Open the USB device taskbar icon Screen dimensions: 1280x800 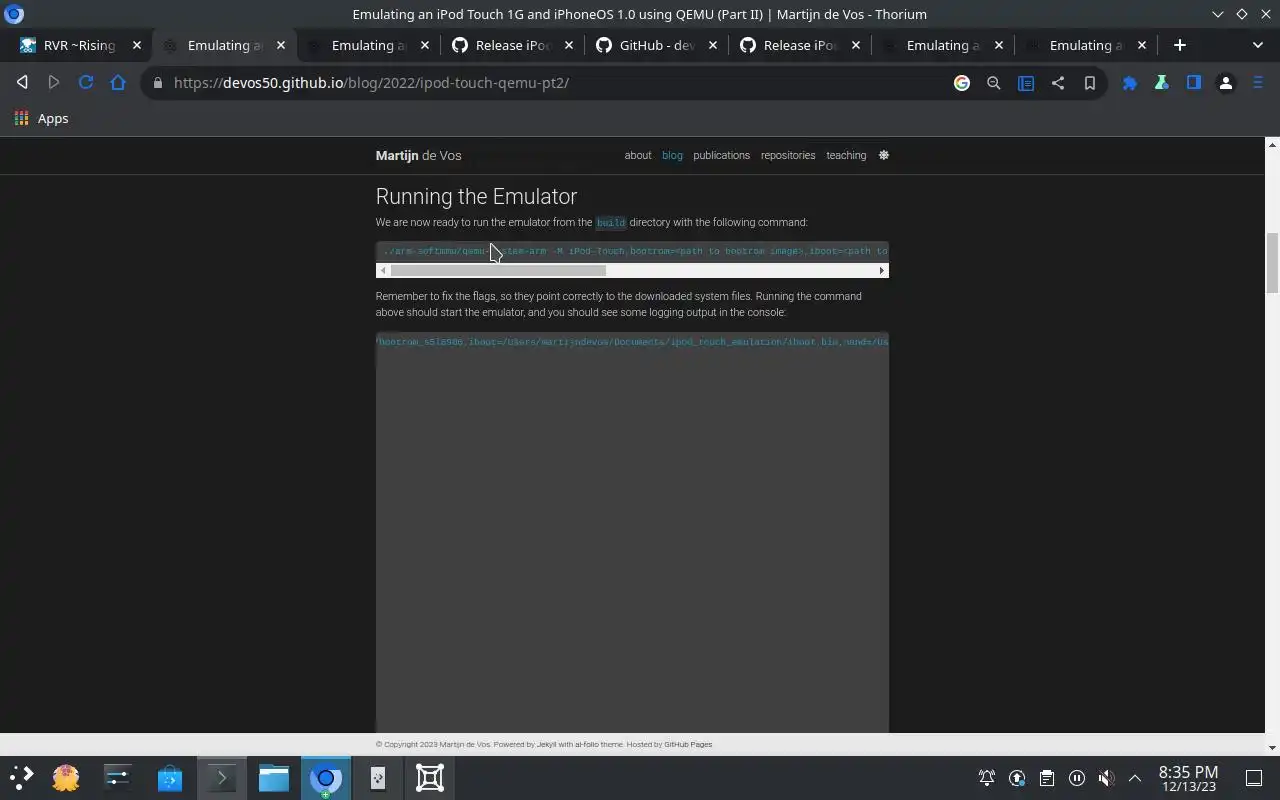[x=378, y=777]
